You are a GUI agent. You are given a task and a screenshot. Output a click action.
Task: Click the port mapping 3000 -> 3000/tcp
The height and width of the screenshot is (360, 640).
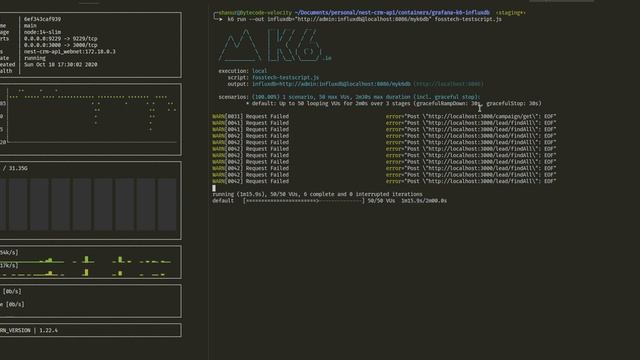point(60,45)
